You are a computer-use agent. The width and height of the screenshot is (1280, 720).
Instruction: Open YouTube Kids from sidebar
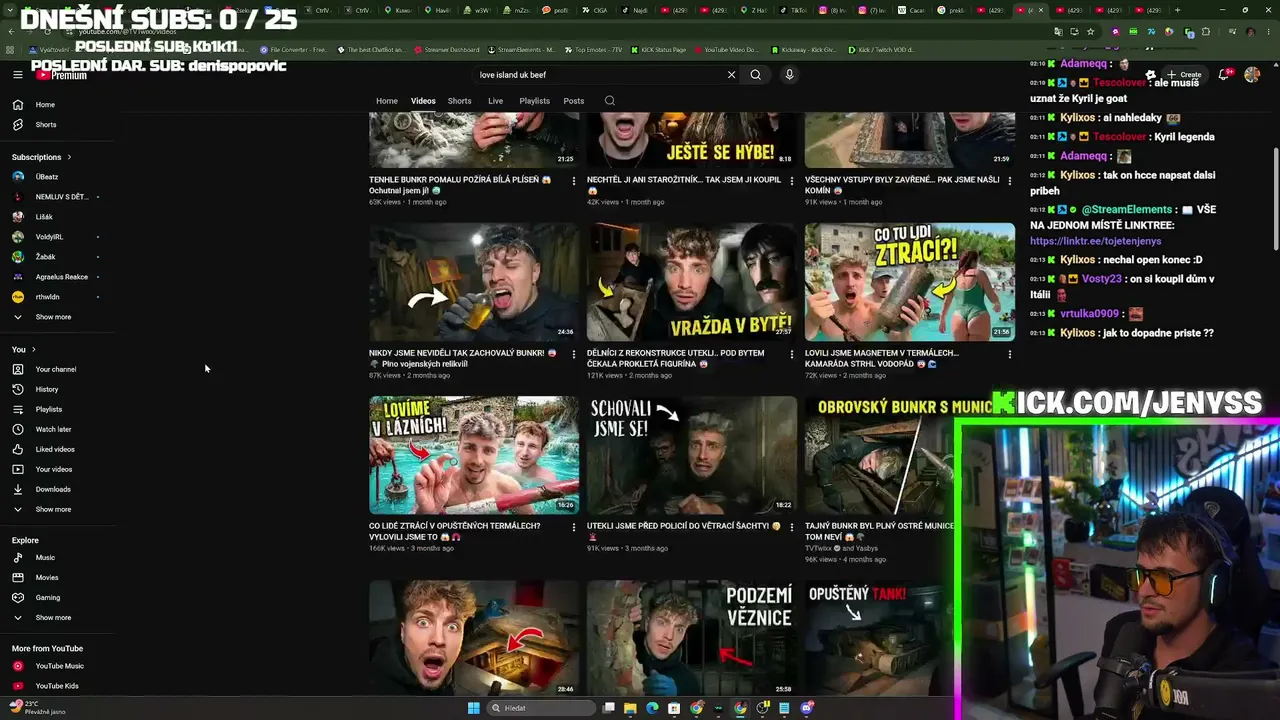[x=57, y=686]
